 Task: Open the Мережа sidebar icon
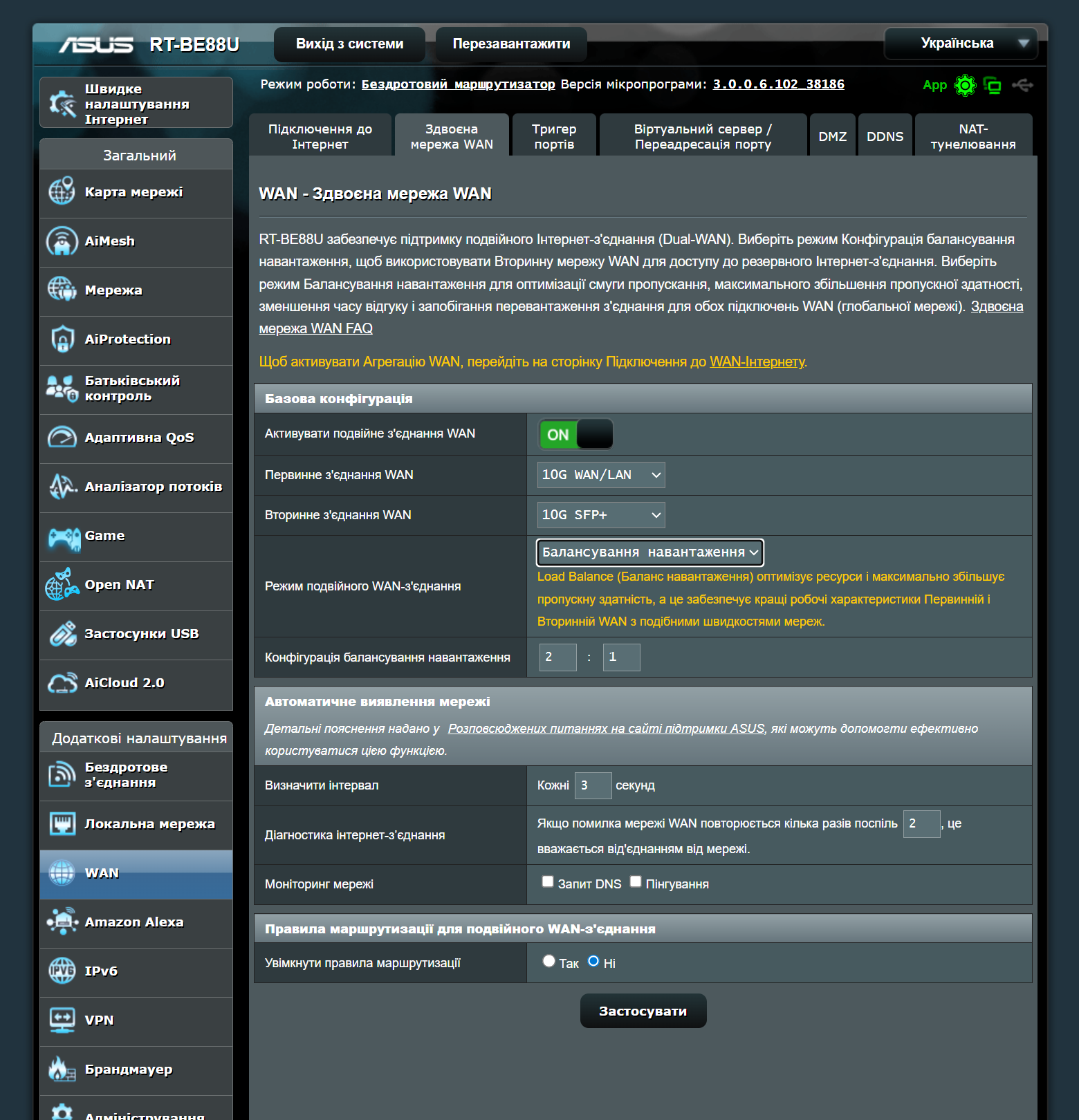click(62, 290)
